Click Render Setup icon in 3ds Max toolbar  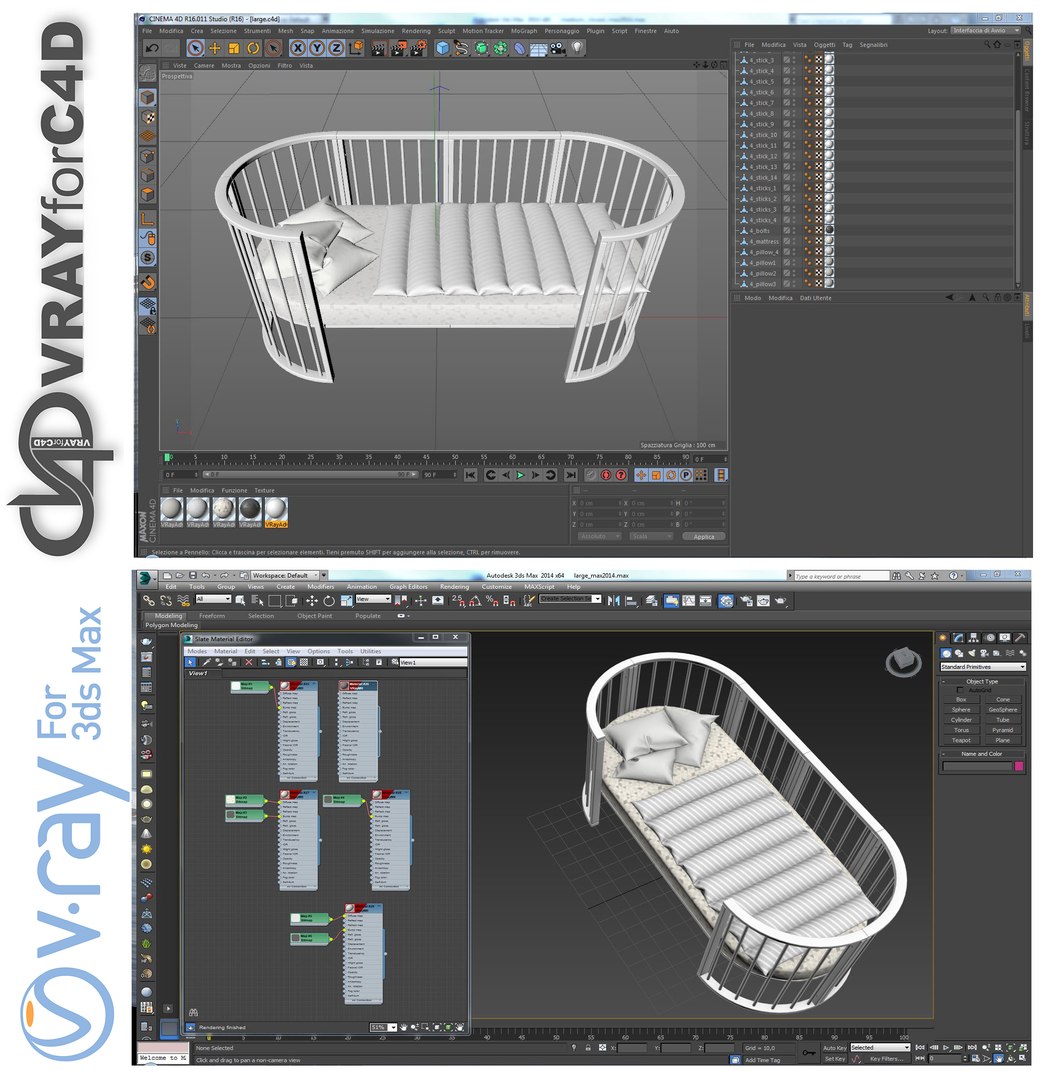tap(746, 601)
